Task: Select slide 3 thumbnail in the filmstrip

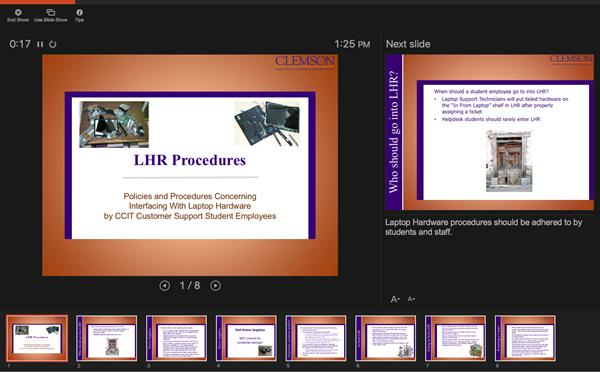Action: (176, 338)
